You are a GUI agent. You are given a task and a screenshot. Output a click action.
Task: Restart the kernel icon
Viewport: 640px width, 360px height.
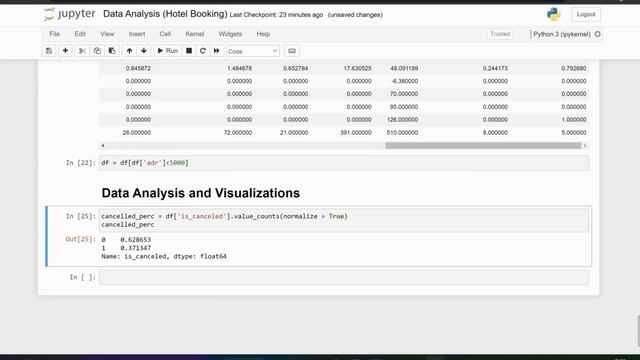202,51
